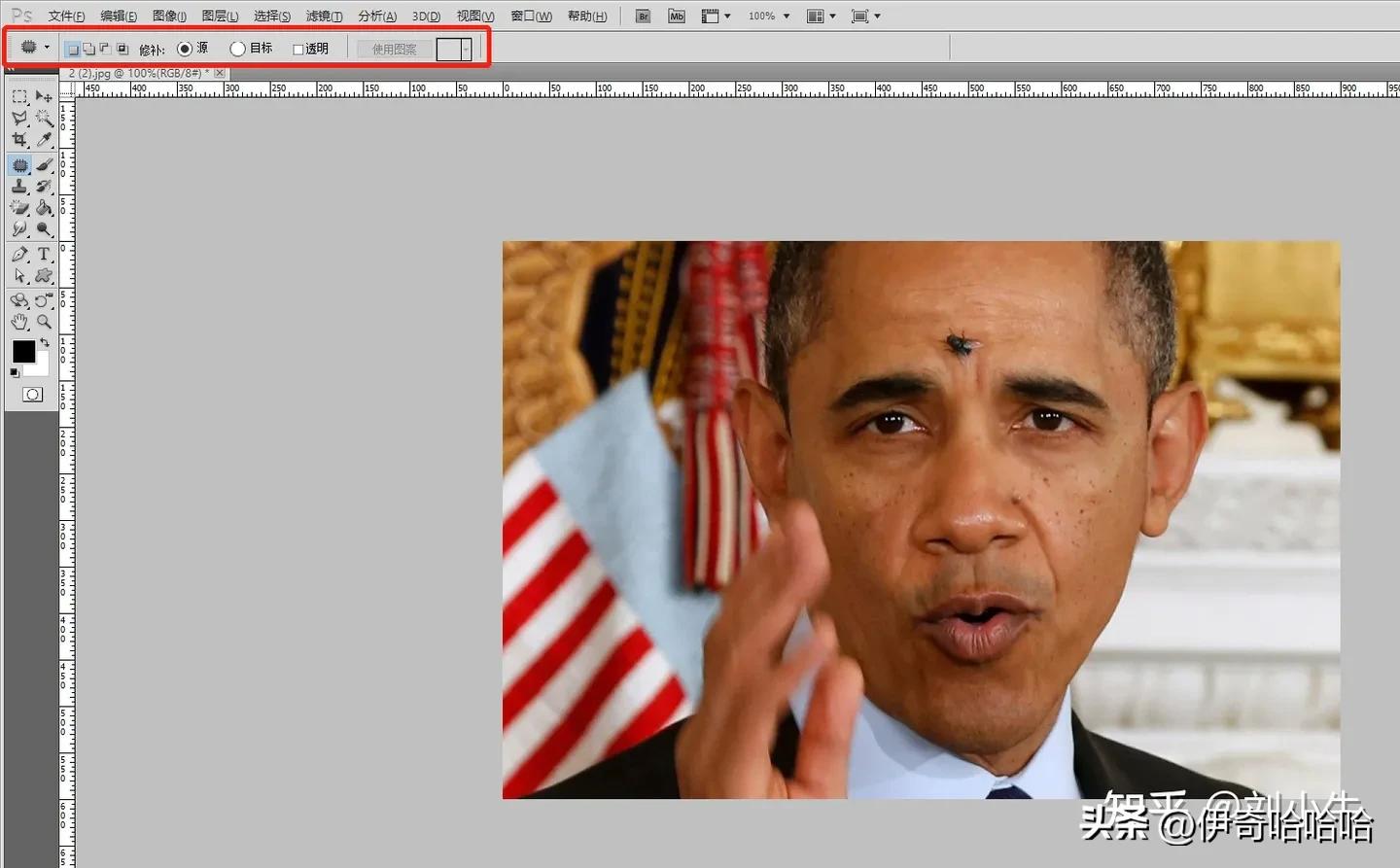This screenshot has height=868, width=1400.
Task: Activate the Horizontal Type tool
Action: point(43,253)
